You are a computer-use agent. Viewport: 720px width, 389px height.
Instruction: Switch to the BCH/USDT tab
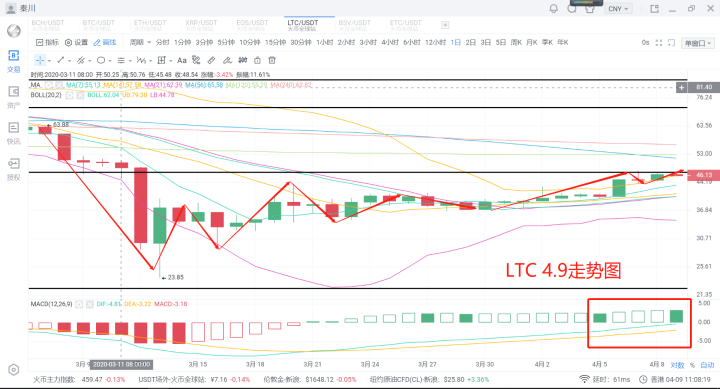47,25
